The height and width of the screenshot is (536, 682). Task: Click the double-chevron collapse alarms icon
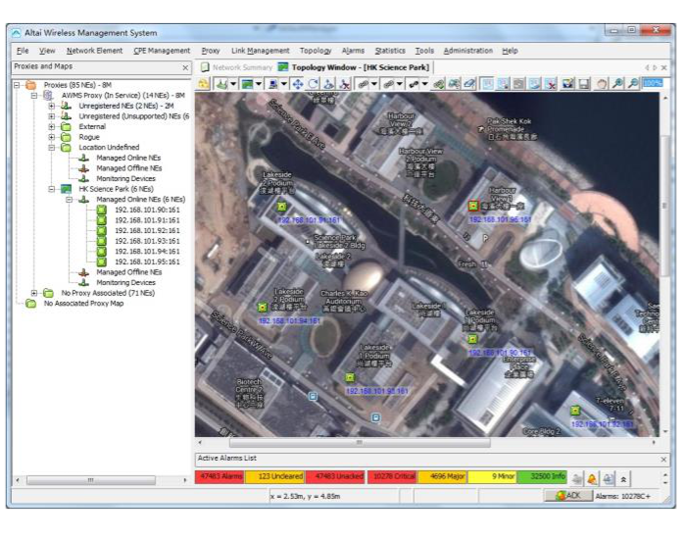(x=623, y=479)
